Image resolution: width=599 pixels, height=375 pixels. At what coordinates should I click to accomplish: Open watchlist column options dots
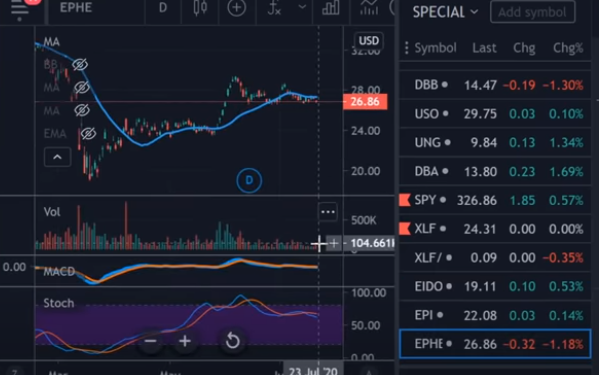[x=406, y=48]
